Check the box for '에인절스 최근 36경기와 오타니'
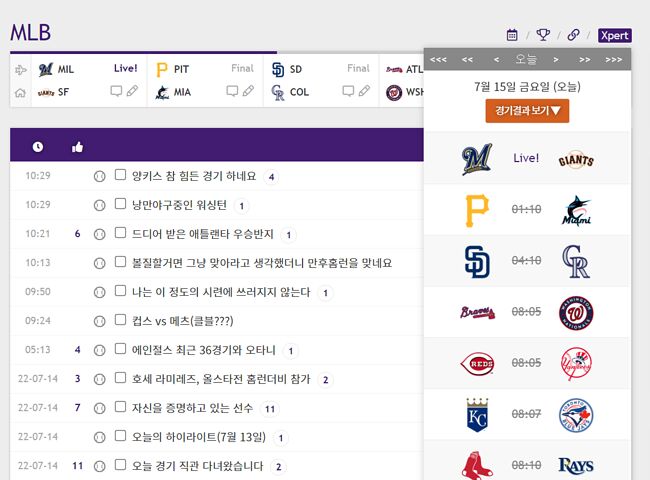 (120, 349)
